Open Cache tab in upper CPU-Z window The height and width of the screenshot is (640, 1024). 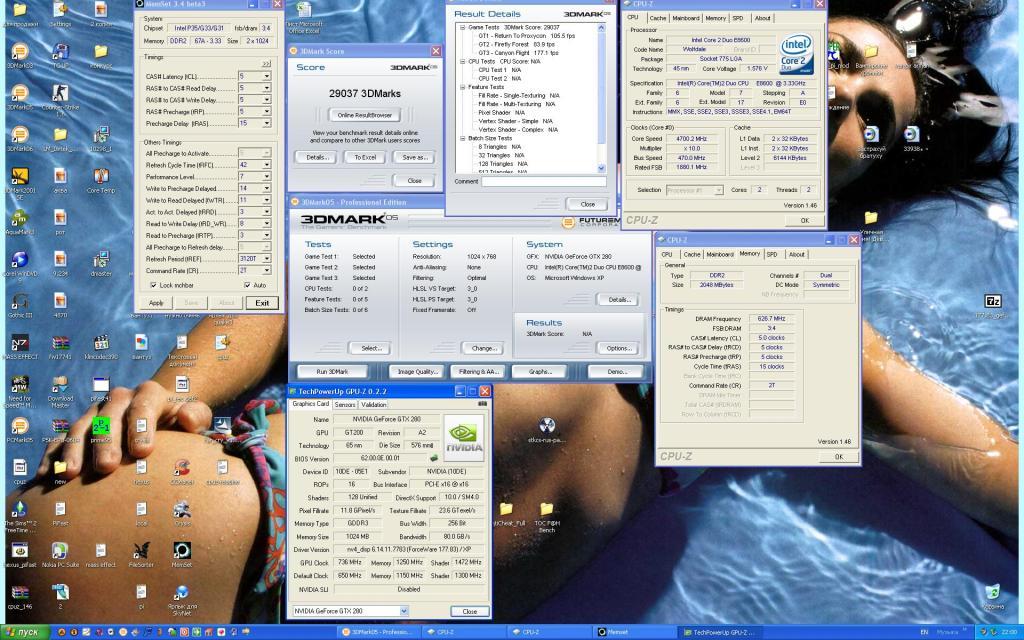click(x=658, y=18)
